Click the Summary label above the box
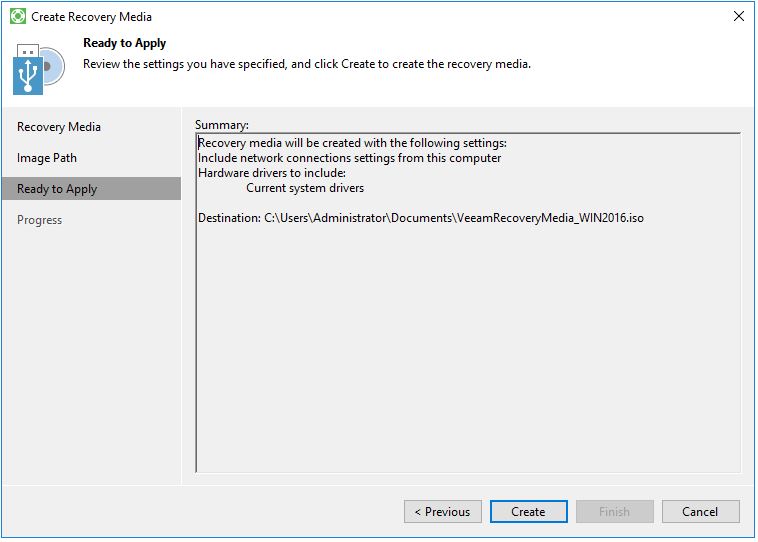This screenshot has width=758, height=542. tap(222, 125)
